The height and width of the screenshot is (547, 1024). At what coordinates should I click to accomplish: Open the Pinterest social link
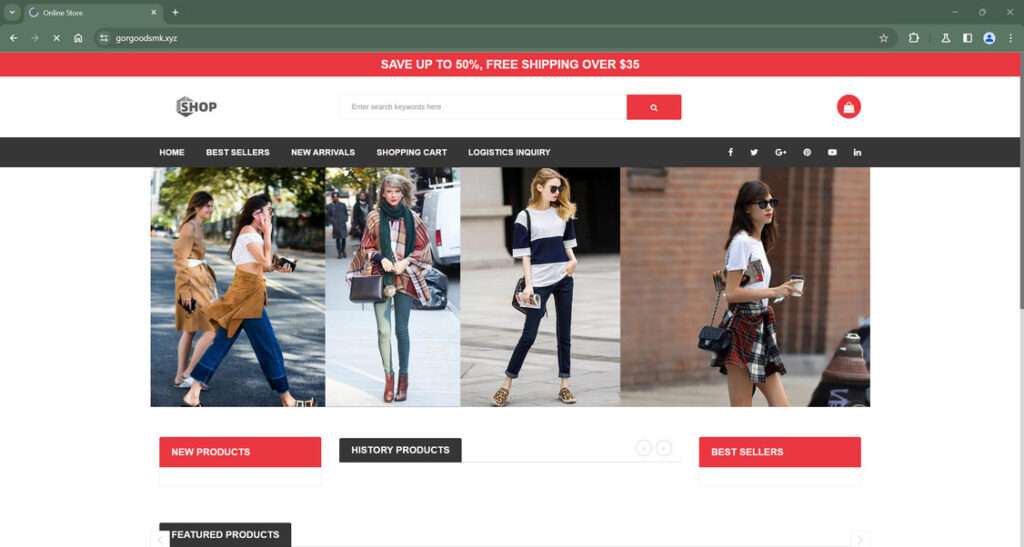(807, 152)
